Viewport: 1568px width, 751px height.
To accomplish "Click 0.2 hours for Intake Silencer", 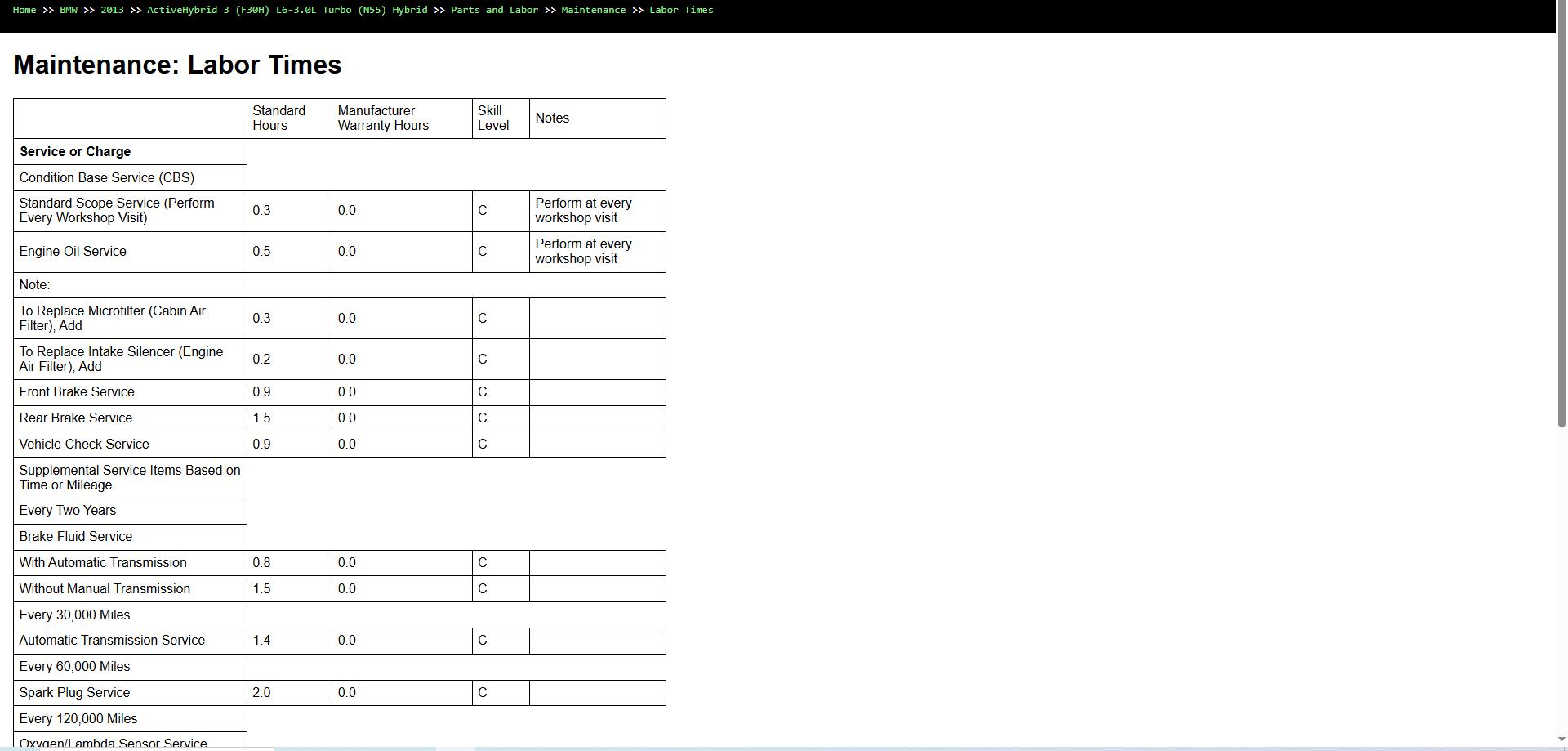I will click(x=289, y=360).
